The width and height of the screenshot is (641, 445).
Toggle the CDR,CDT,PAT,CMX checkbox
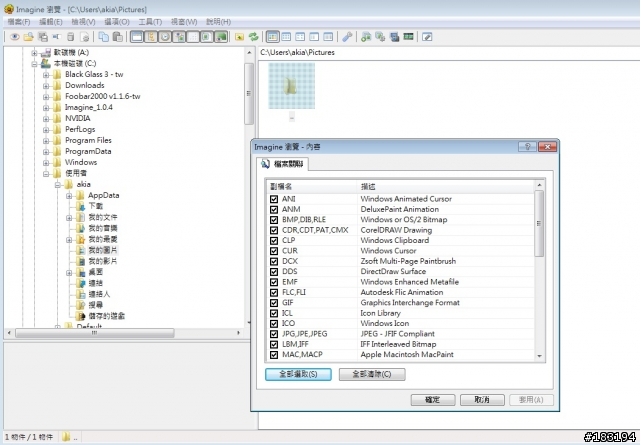pos(274,230)
